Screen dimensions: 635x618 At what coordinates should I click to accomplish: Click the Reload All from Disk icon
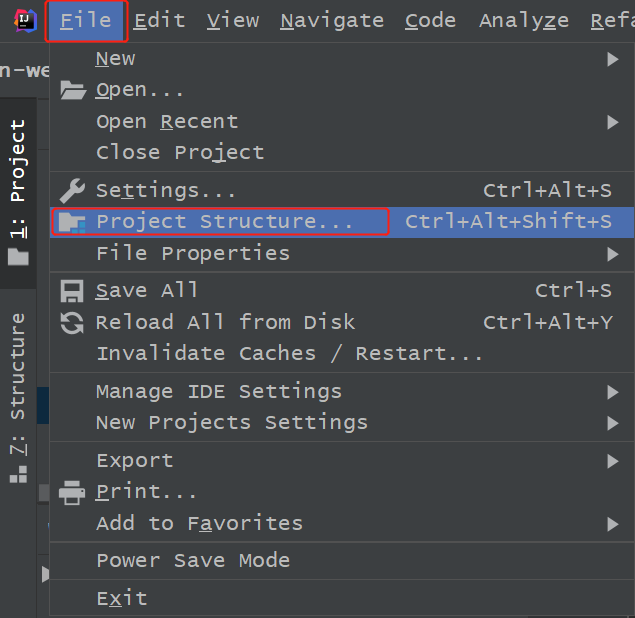pyautogui.click(x=73, y=322)
